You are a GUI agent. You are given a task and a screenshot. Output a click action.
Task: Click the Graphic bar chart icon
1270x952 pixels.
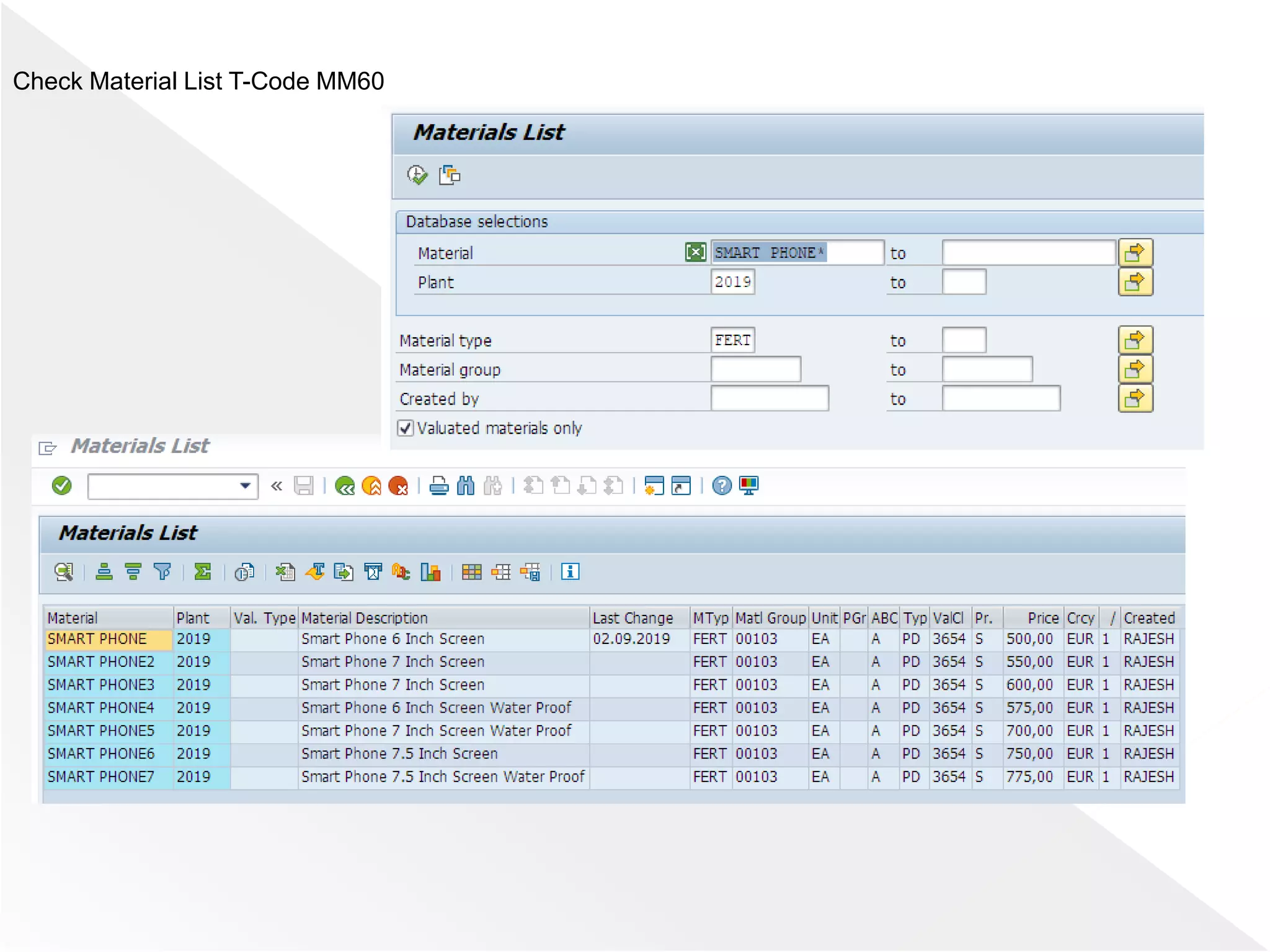(x=430, y=572)
